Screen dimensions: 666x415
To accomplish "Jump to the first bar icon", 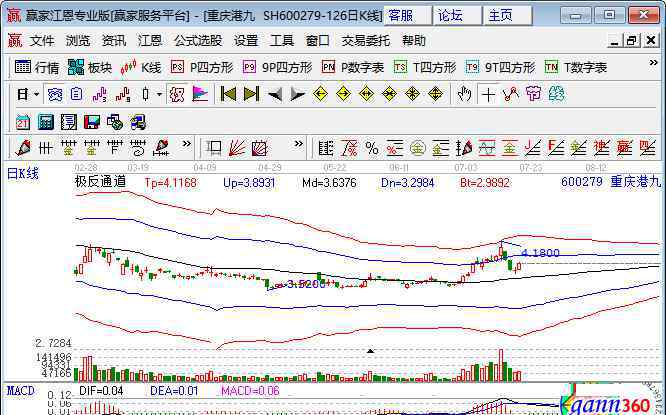I will pyautogui.click(x=228, y=94).
